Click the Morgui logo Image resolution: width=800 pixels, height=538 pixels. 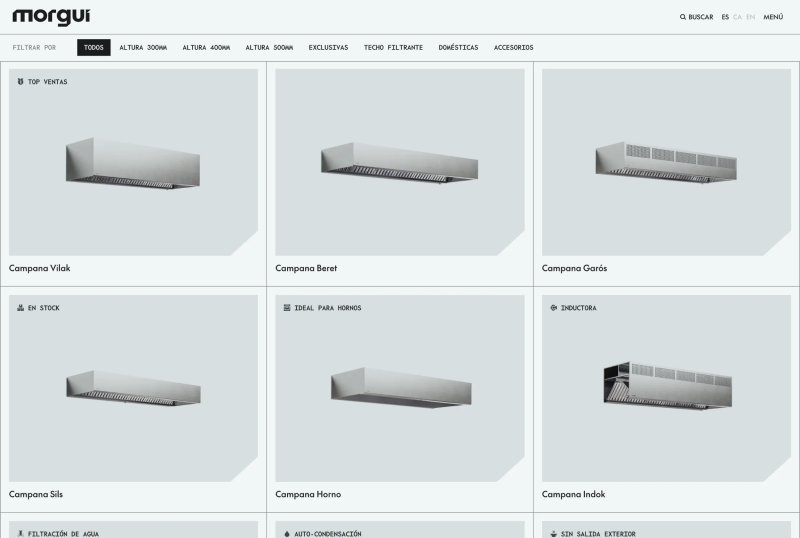pyautogui.click(x=51, y=17)
